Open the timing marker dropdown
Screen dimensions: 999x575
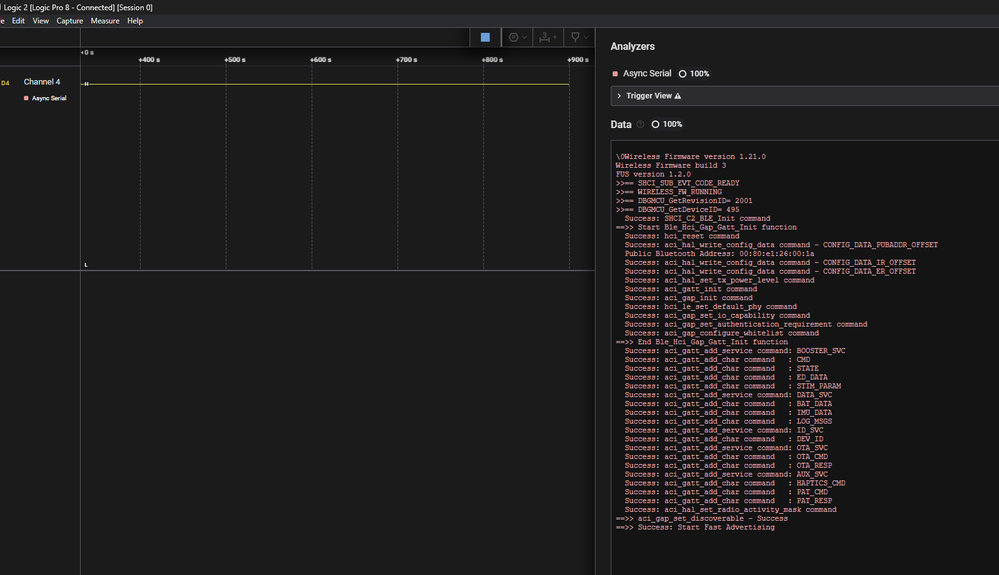tap(577, 37)
